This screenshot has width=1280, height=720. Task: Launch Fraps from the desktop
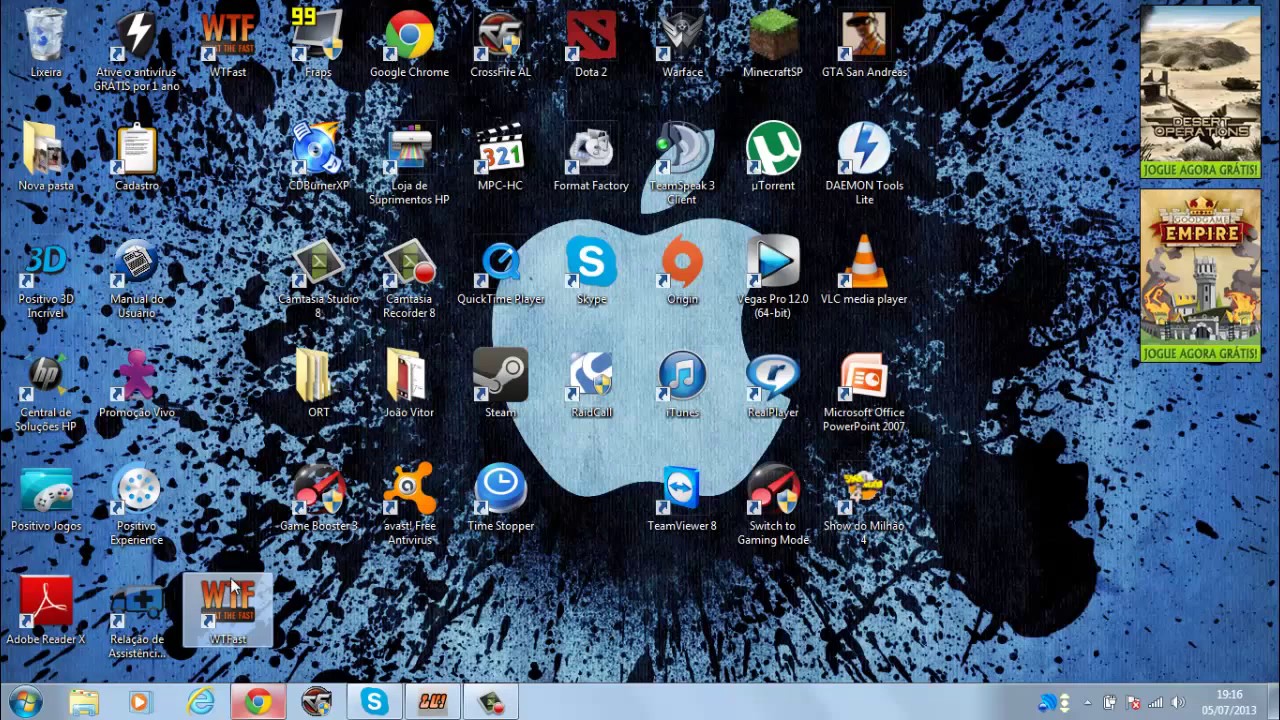(318, 43)
